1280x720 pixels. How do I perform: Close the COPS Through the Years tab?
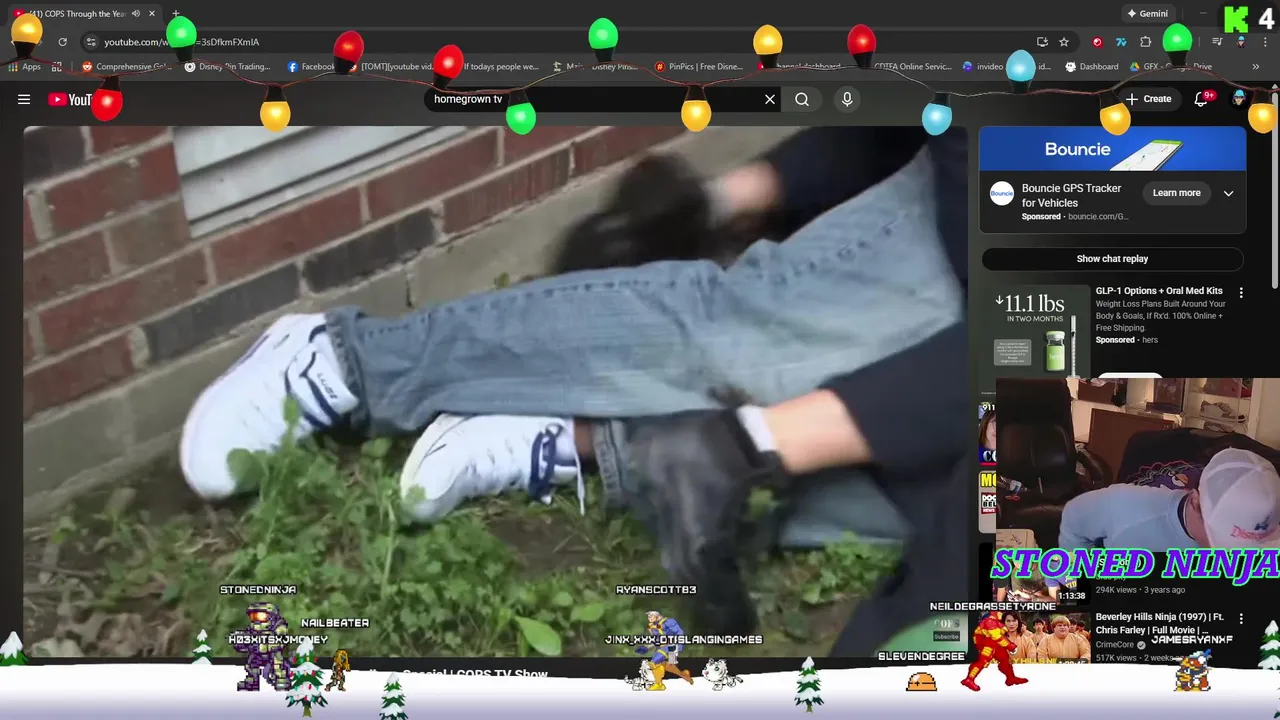point(152,14)
